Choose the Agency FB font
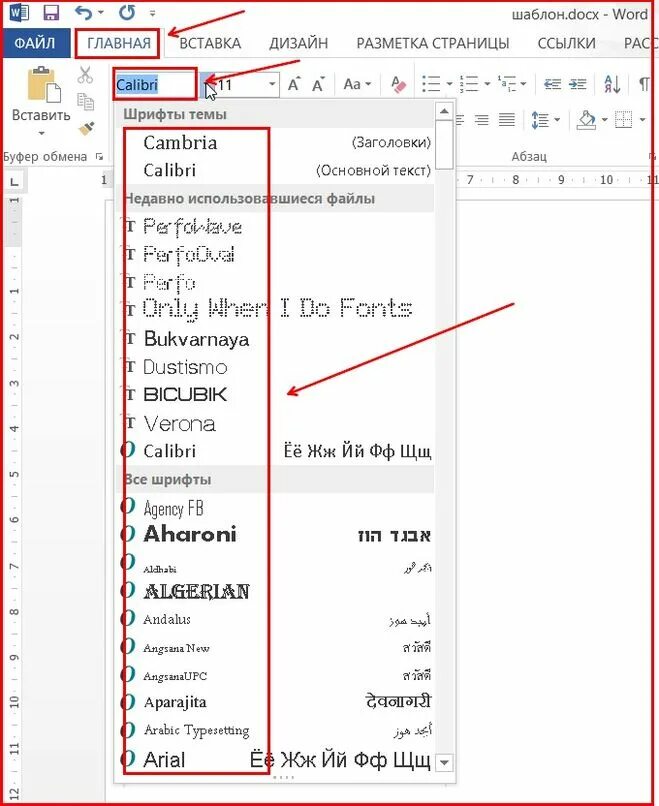 click(x=277, y=508)
